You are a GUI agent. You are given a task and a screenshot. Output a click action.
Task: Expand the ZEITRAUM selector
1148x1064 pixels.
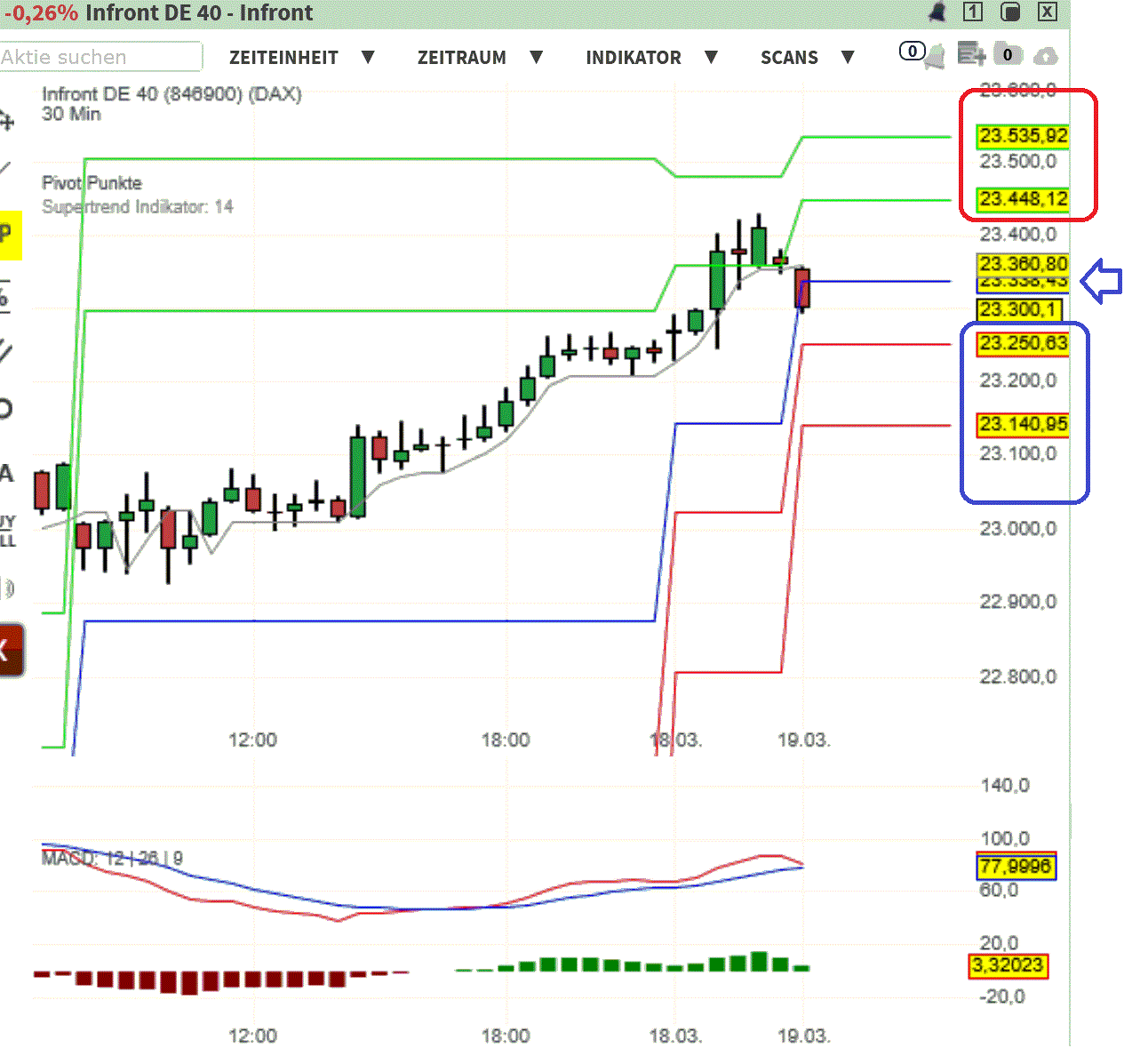coord(463,57)
